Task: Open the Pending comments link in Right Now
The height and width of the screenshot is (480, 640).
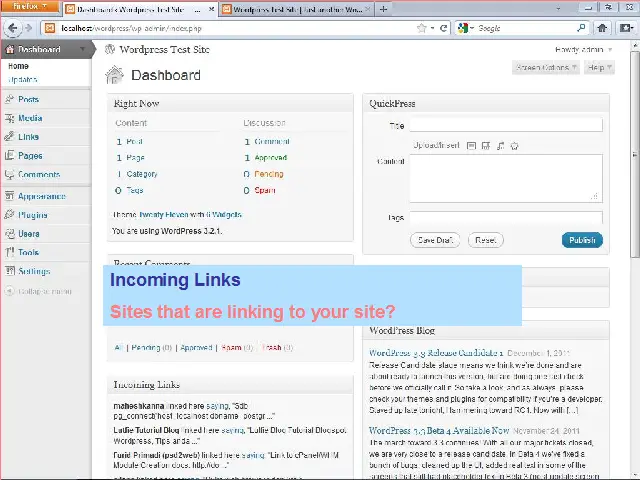Action: point(269,174)
